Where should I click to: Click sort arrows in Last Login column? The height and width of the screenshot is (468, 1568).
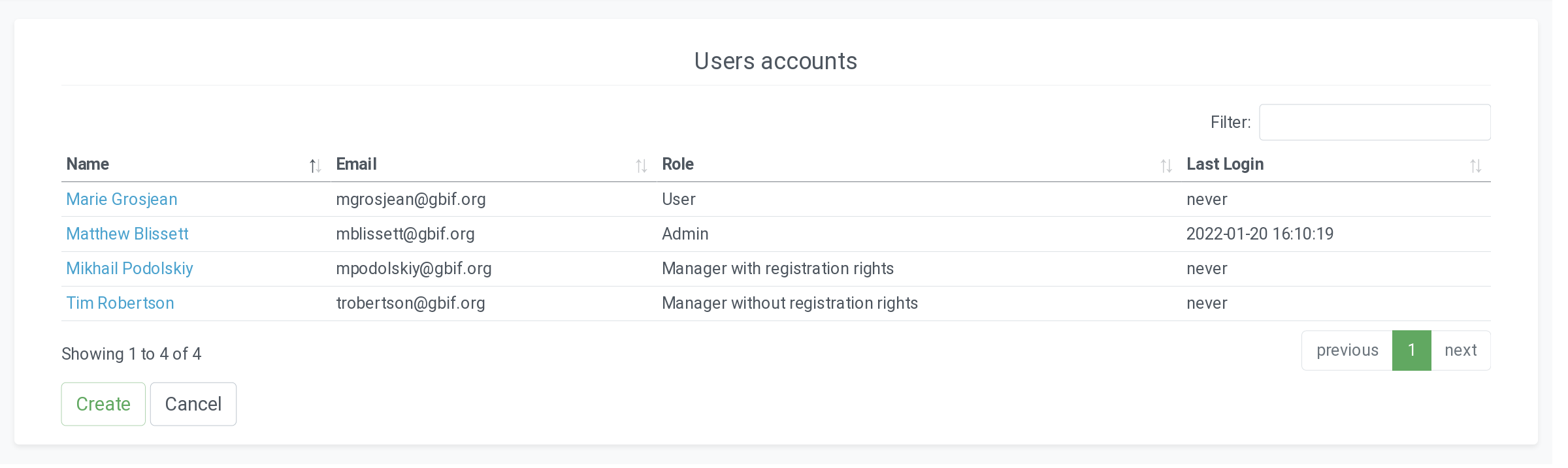coord(1475,166)
